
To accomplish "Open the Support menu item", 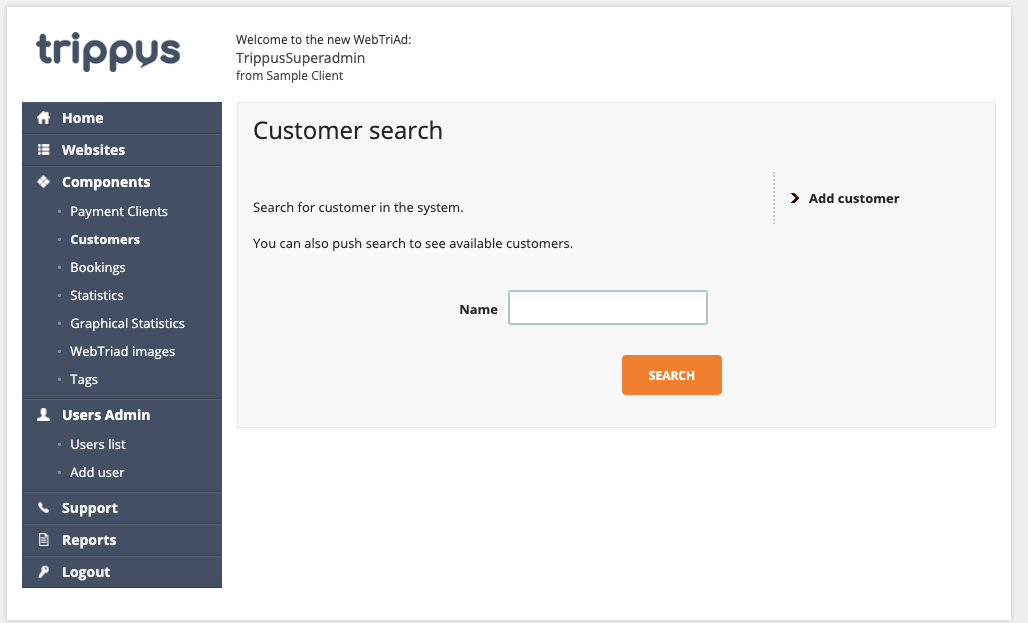I will click(x=122, y=508).
